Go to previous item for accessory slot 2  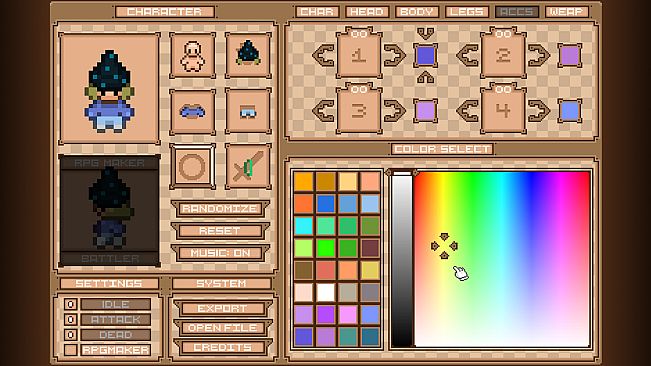click(467, 56)
